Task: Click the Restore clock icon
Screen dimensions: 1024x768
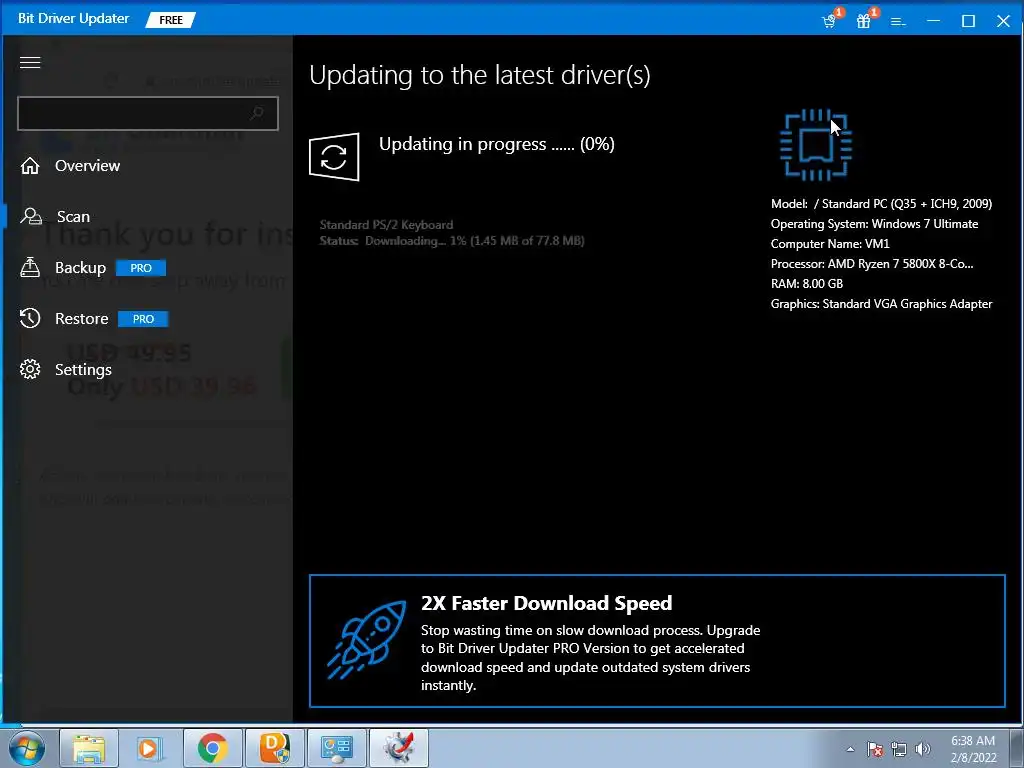Action: [x=30, y=318]
